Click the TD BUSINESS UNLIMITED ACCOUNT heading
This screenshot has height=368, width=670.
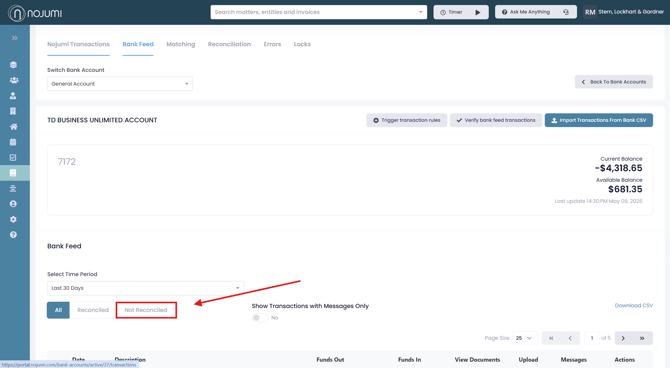coord(102,120)
